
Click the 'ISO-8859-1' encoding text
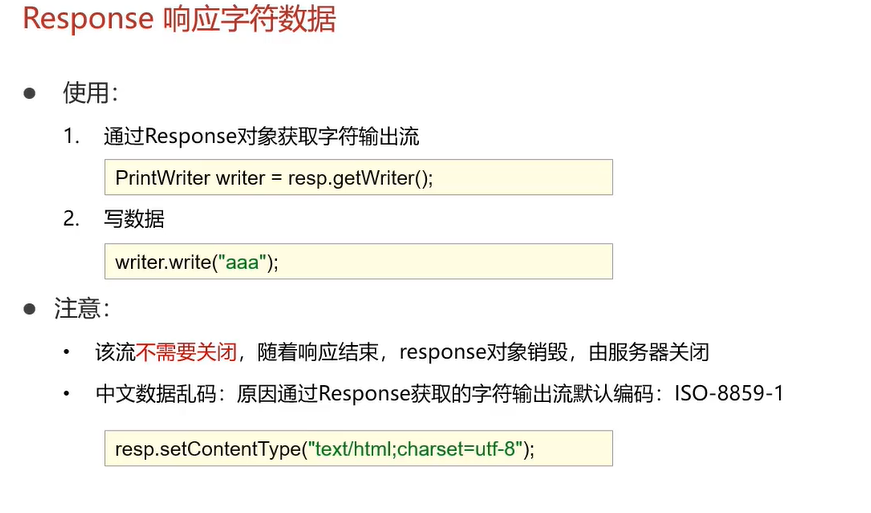tap(729, 394)
